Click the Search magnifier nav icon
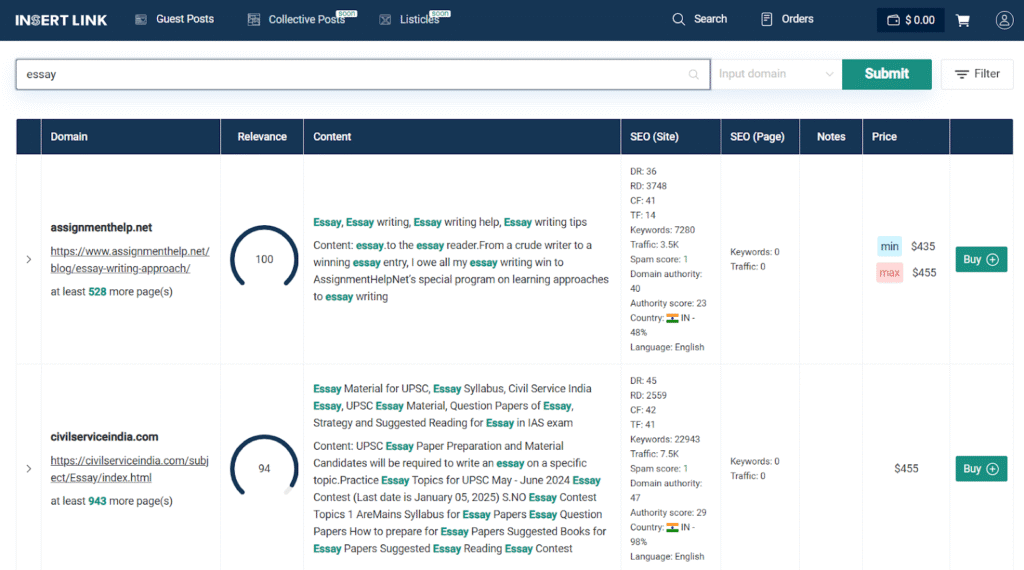The width and height of the screenshot is (1024, 570). 679,20
